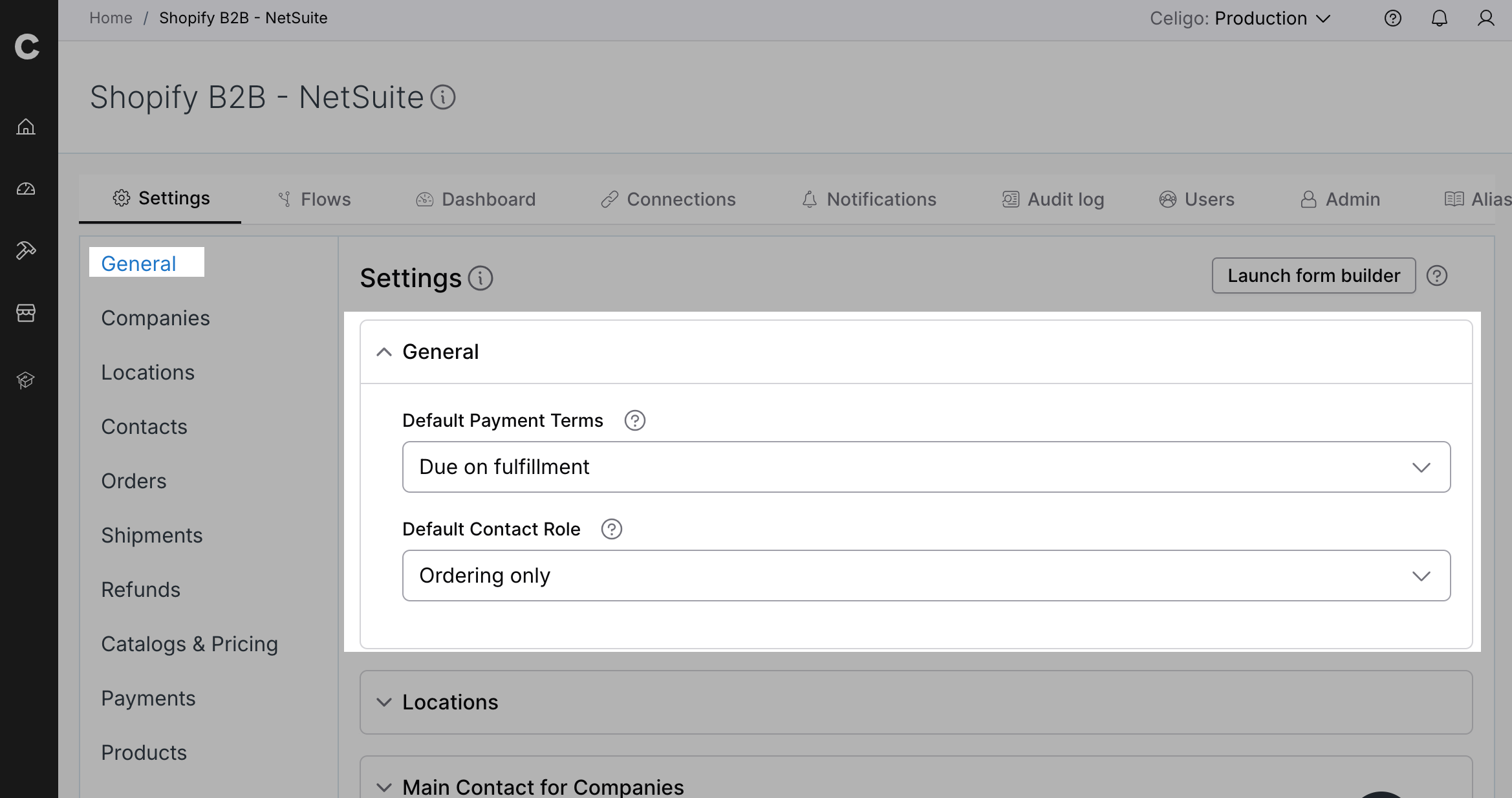Screen dimensions: 1512x798
Task: Select Contacts in settings side menu
Action: pos(144,427)
